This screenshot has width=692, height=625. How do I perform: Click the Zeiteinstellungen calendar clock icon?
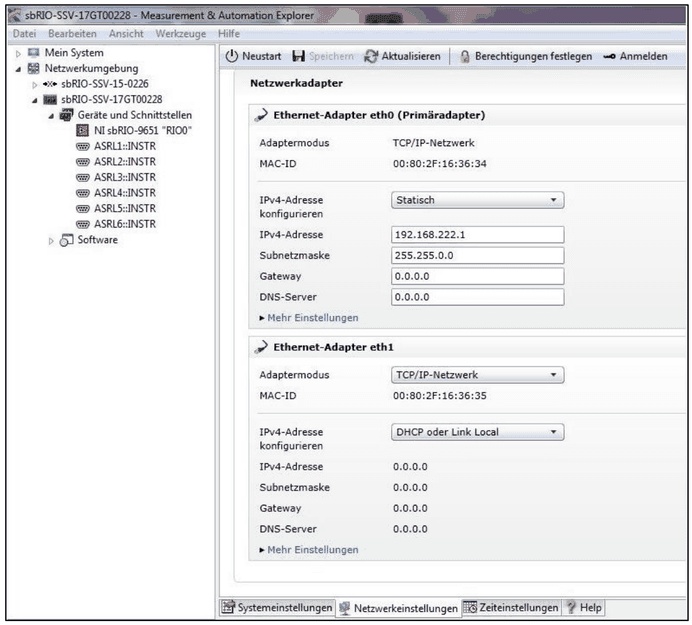coord(470,607)
